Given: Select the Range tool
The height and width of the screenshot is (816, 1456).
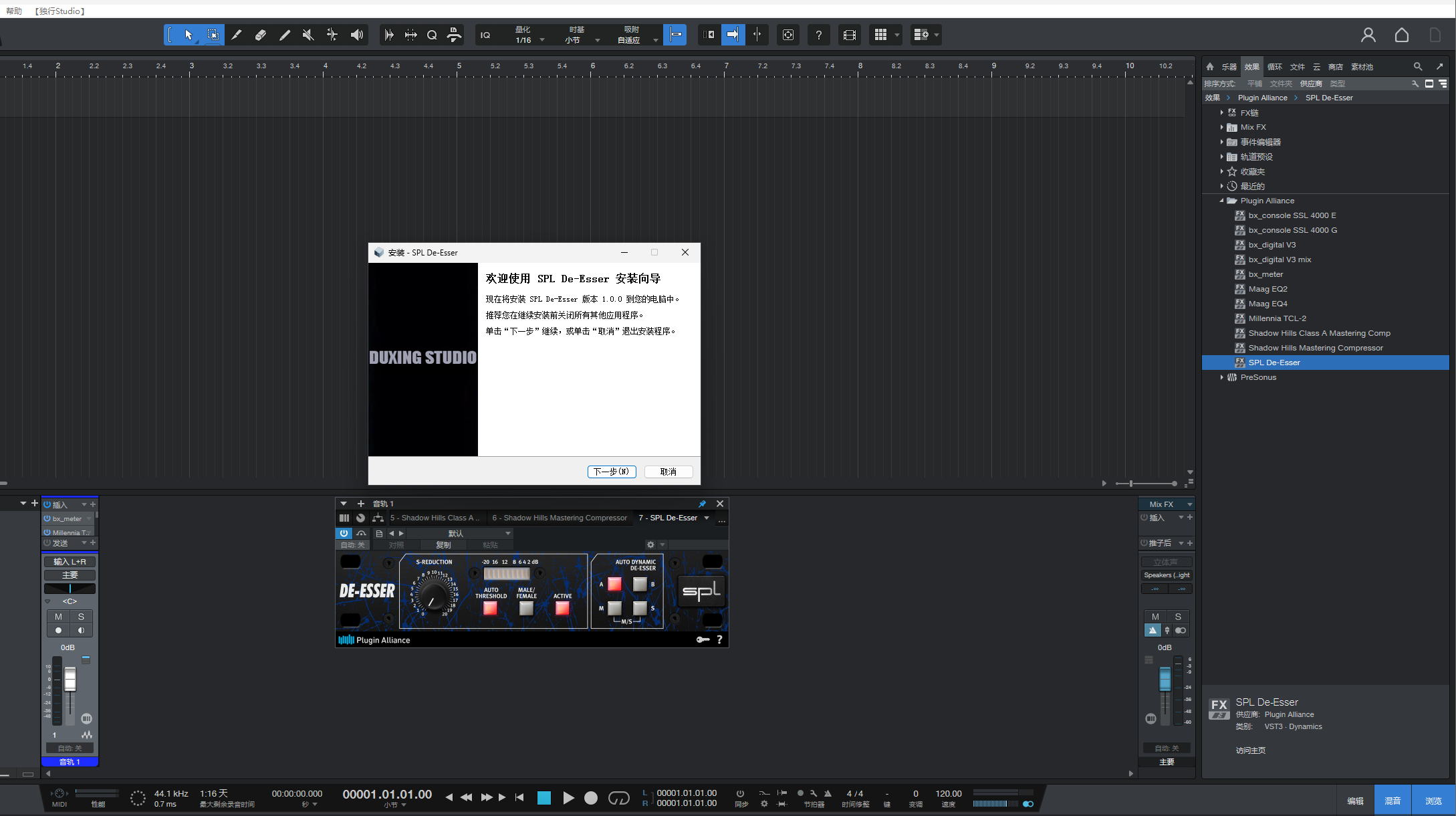Looking at the screenshot, I should (213, 35).
